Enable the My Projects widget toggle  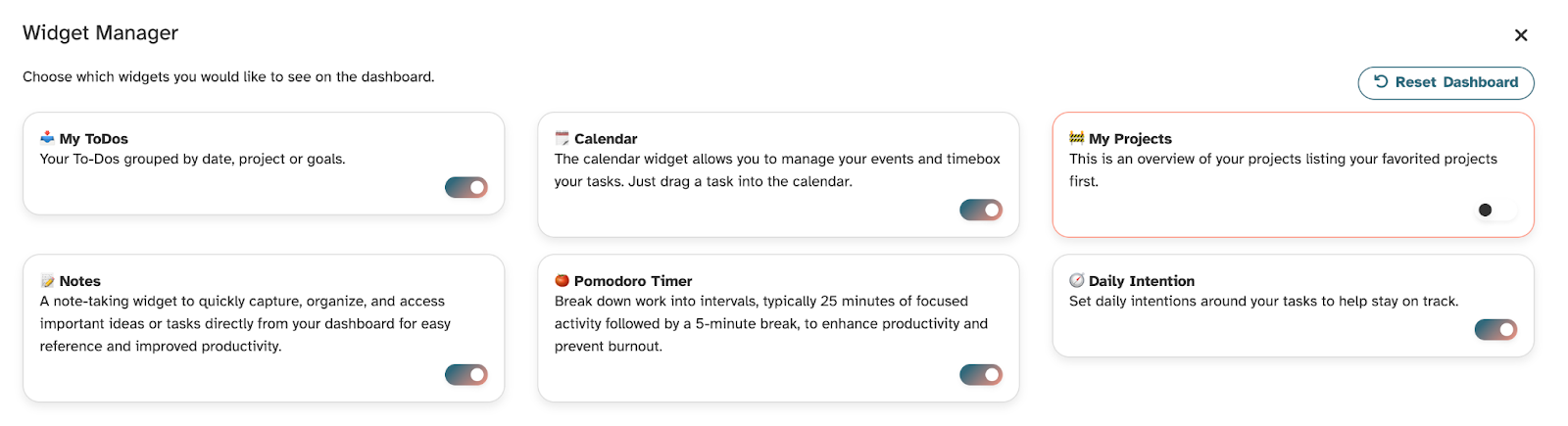pyautogui.click(x=1495, y=210)
